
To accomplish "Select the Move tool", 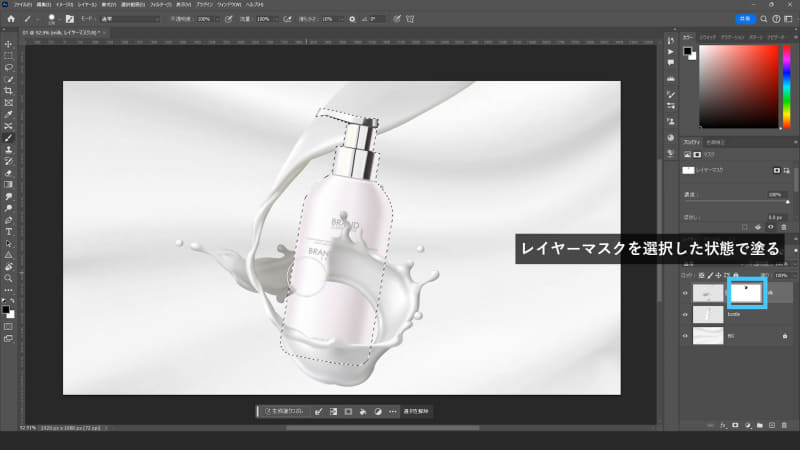I will pos(8,44).
